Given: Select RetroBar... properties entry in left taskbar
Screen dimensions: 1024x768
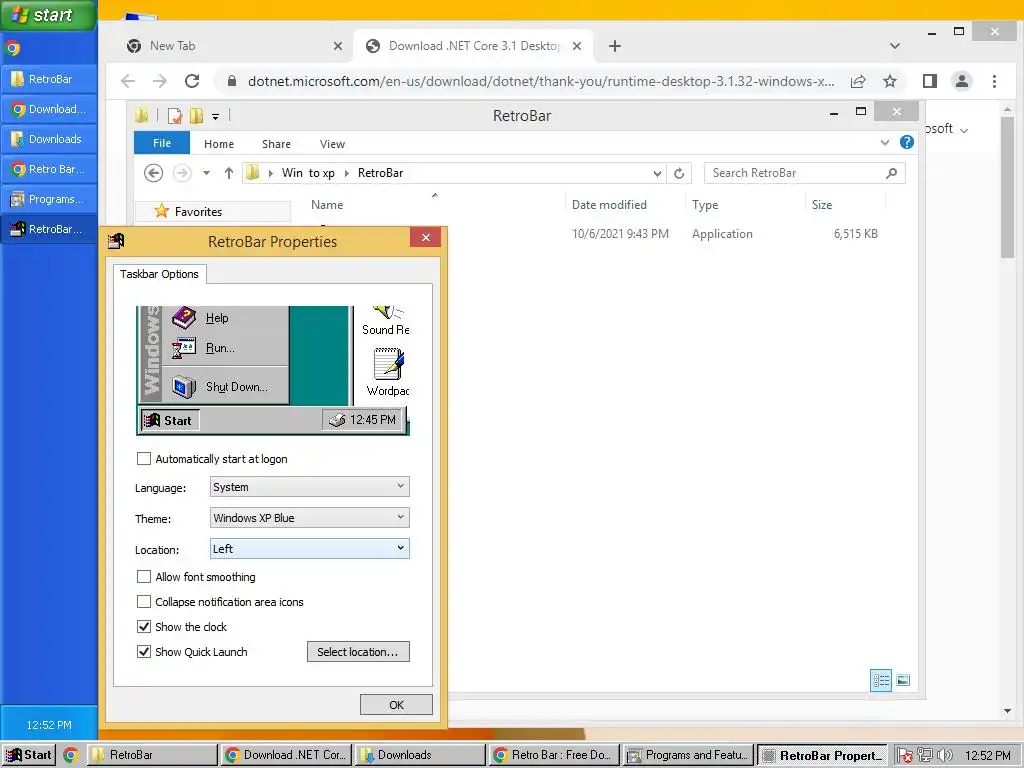Looking at the screenshot, I should (x=49, y=229).
